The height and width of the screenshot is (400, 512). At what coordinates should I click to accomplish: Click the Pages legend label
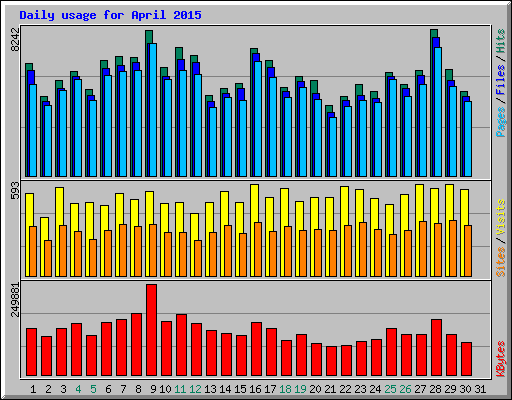pos(501,122)
